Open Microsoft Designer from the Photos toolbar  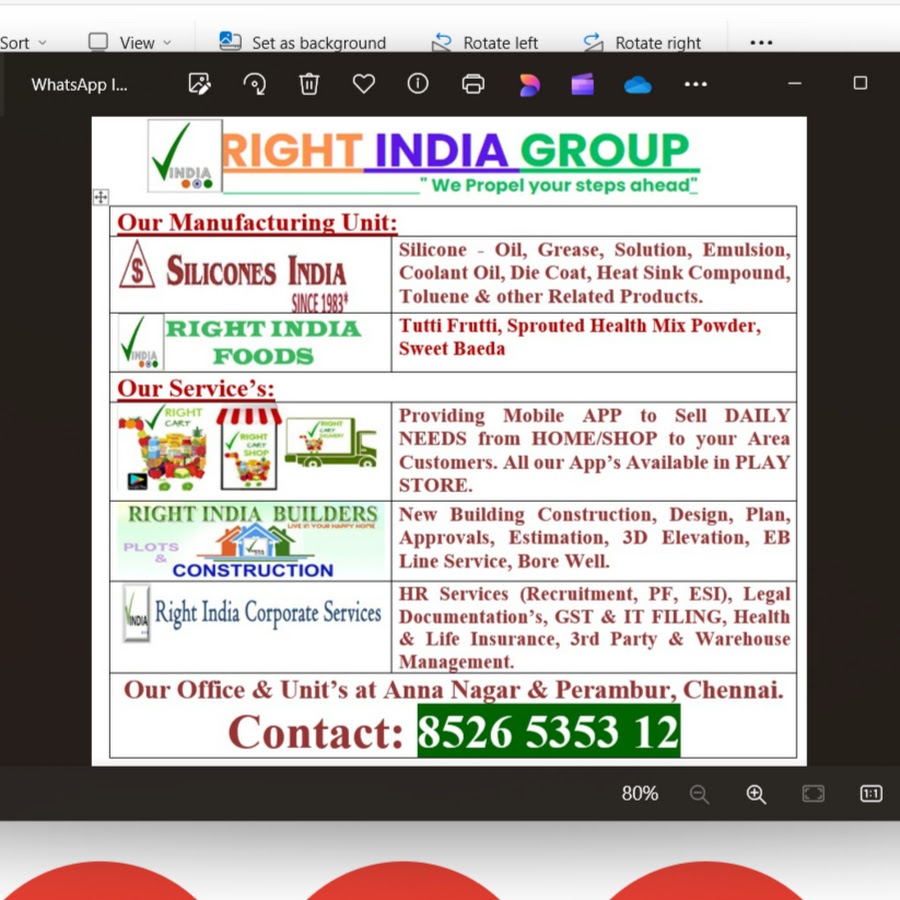(x=529, y=85)
